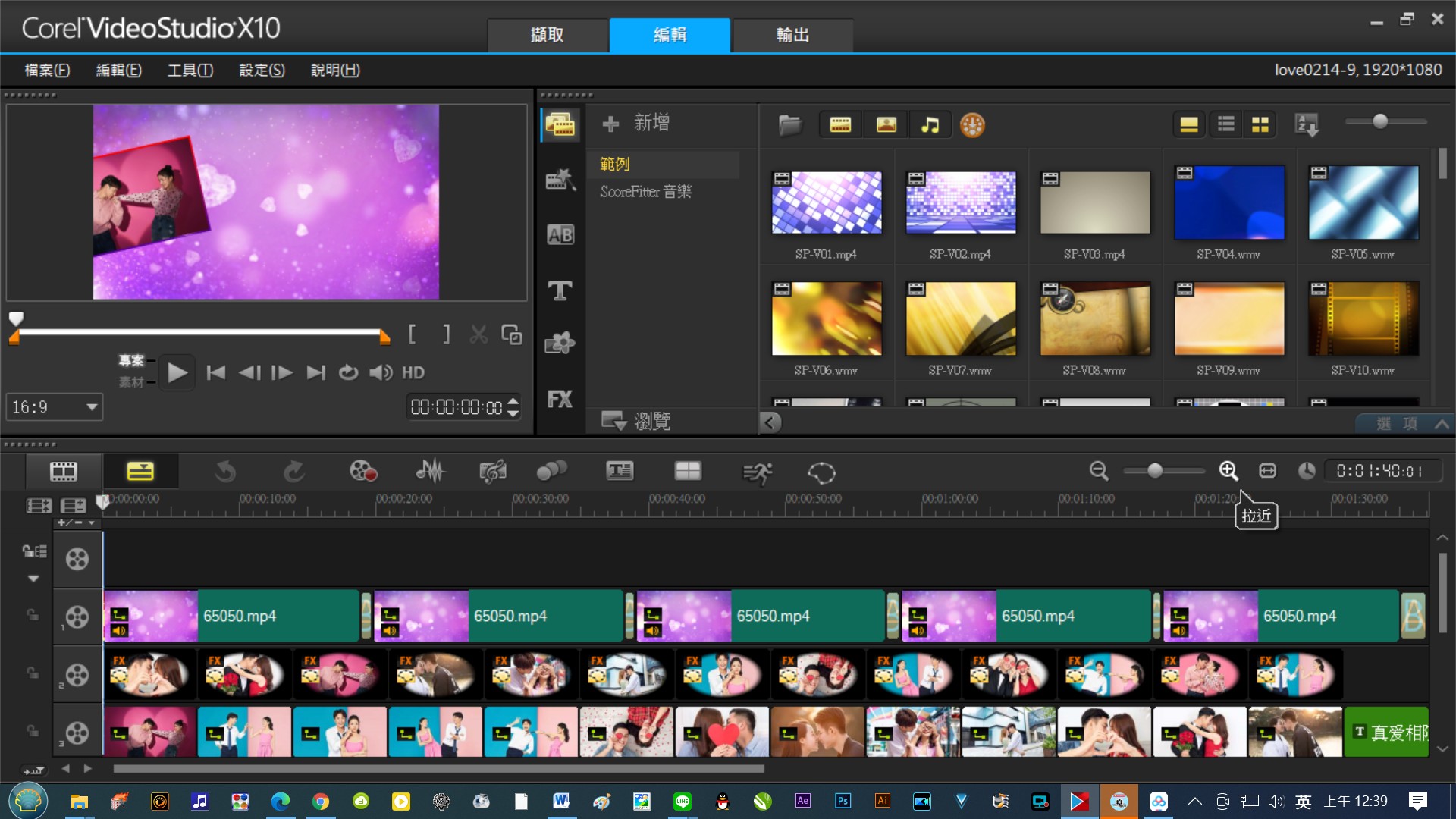The height and width of the screenshot is (819, 1456).
Task: Adjust the timeline zoom slider
Action: pos(1155,471)
